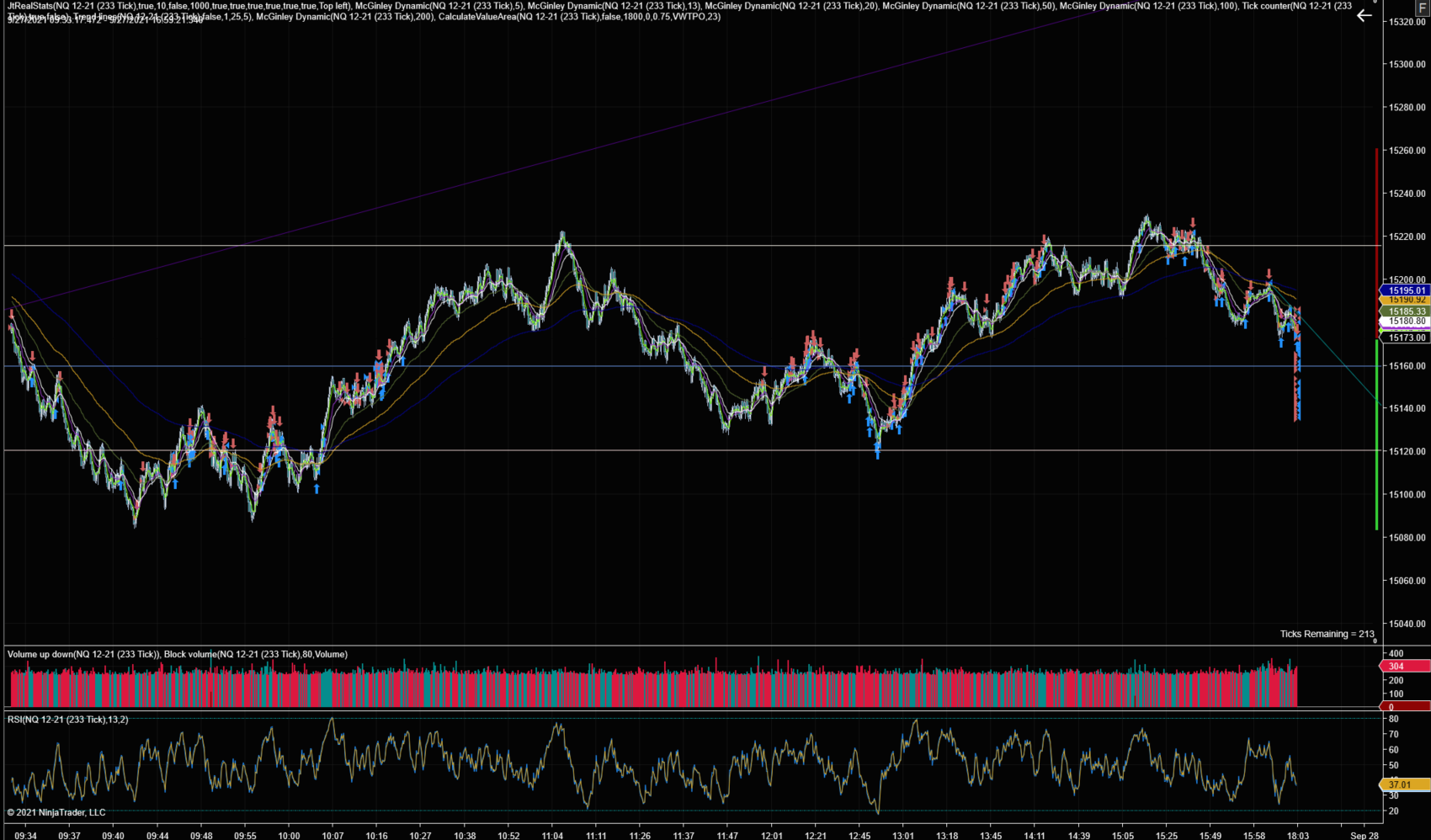The height and width of the screenshot is (840, 1431).
Task: Click the © 2021 NinjaTrader, LLC text
Action: click(56, 812)
